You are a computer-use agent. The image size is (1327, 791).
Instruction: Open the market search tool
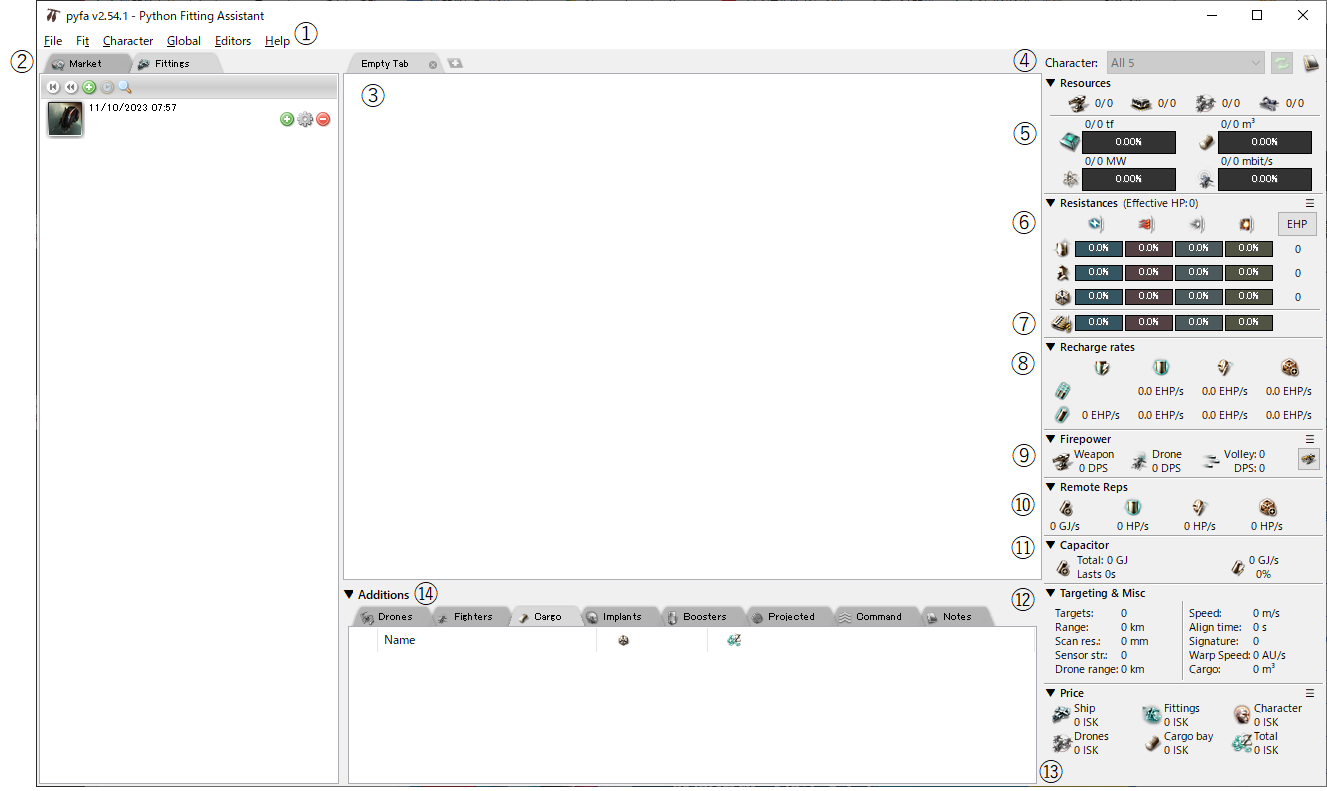coord(125,87)
